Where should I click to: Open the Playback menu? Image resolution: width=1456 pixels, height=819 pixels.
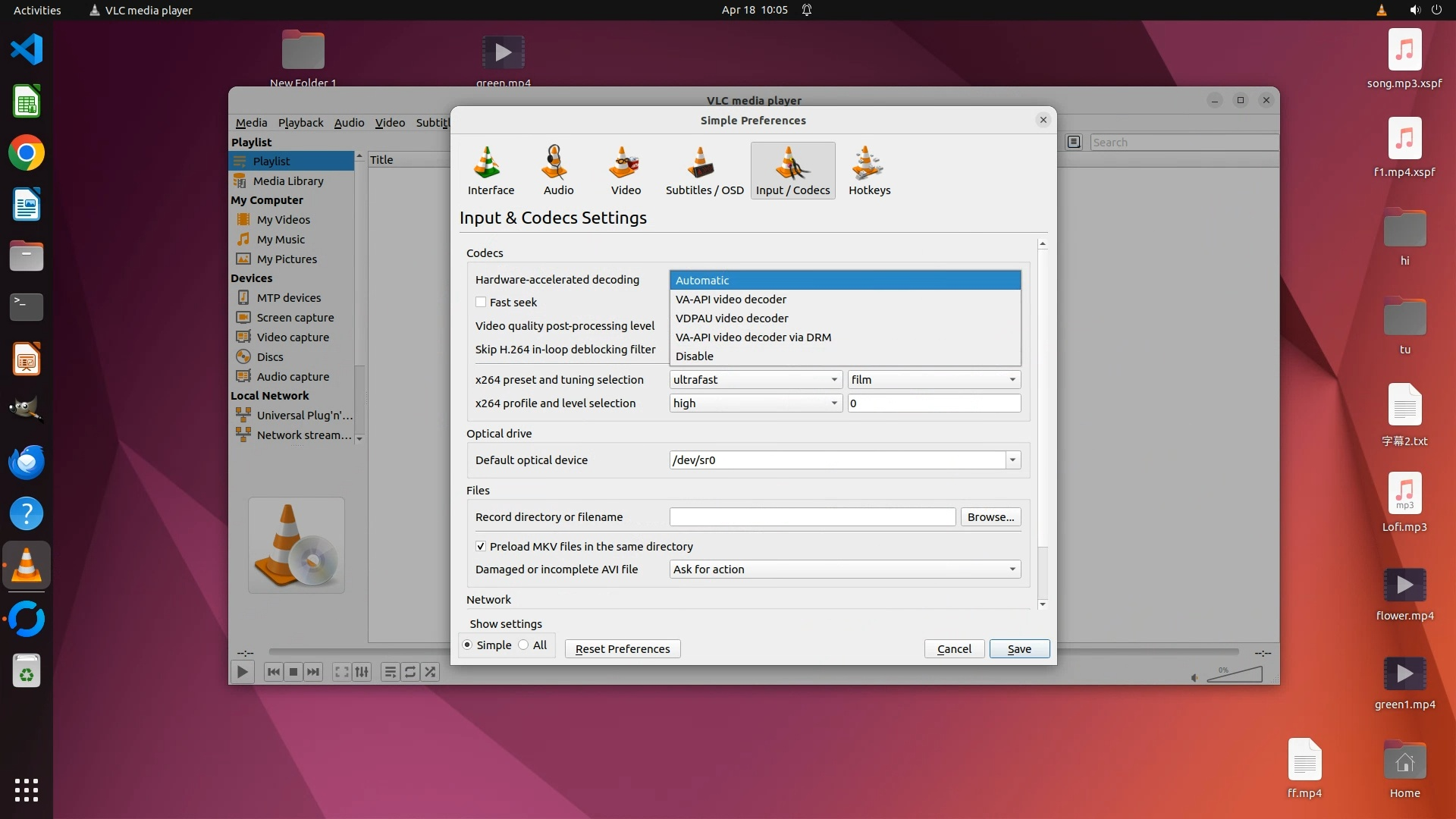coord(300,123)
